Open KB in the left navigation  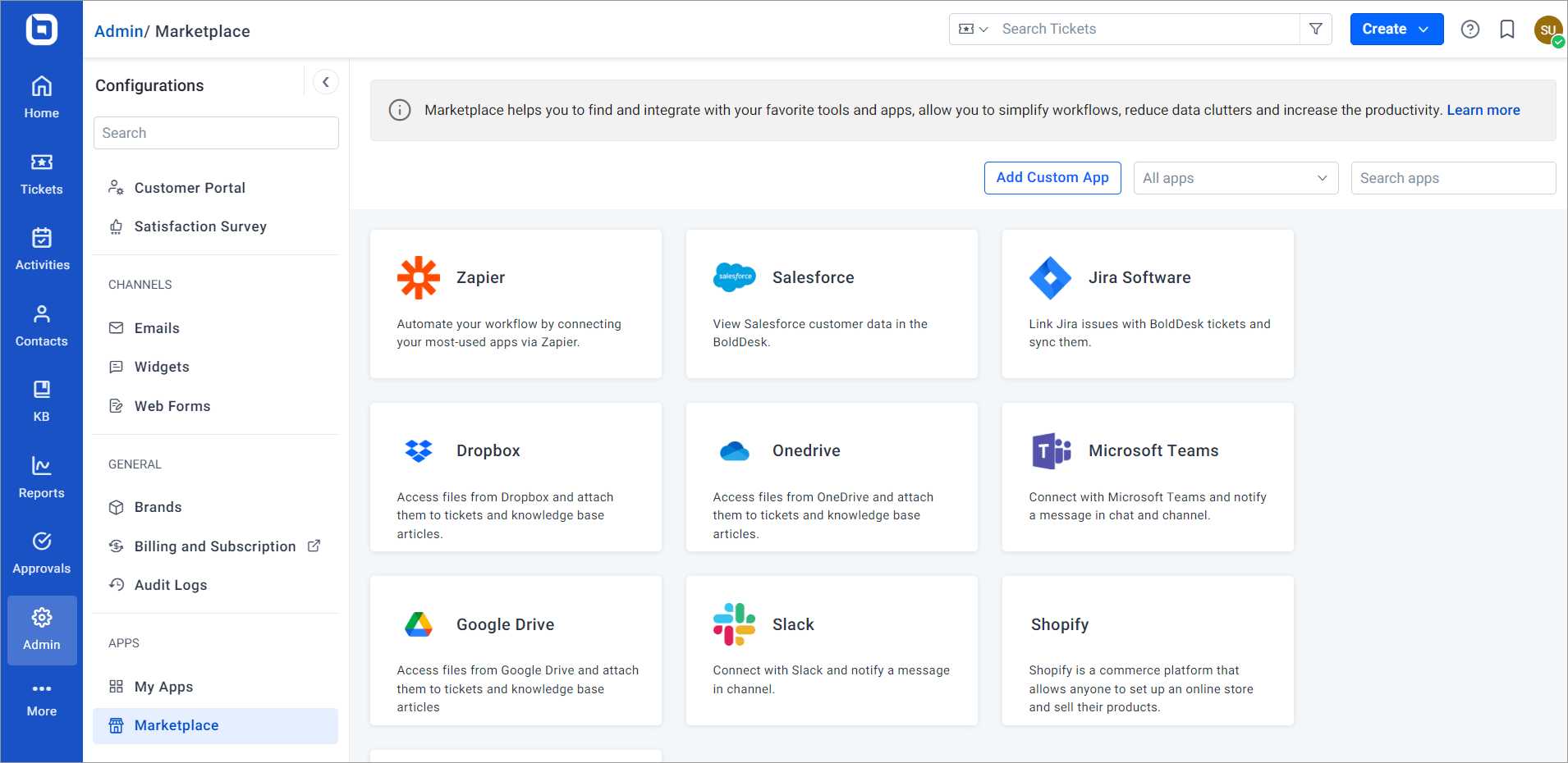(x=41, y=401)
